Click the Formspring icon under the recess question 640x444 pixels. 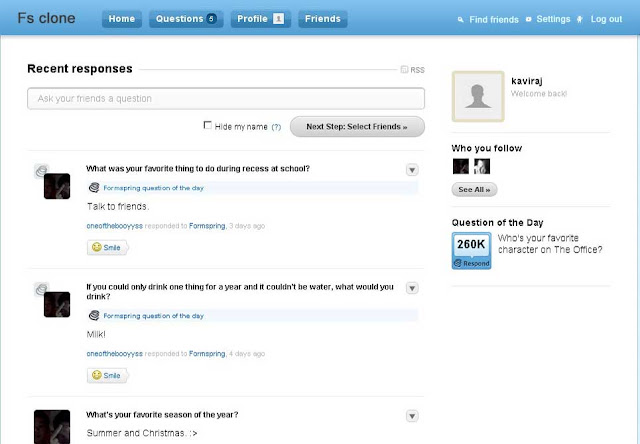[x=94, y=188]
